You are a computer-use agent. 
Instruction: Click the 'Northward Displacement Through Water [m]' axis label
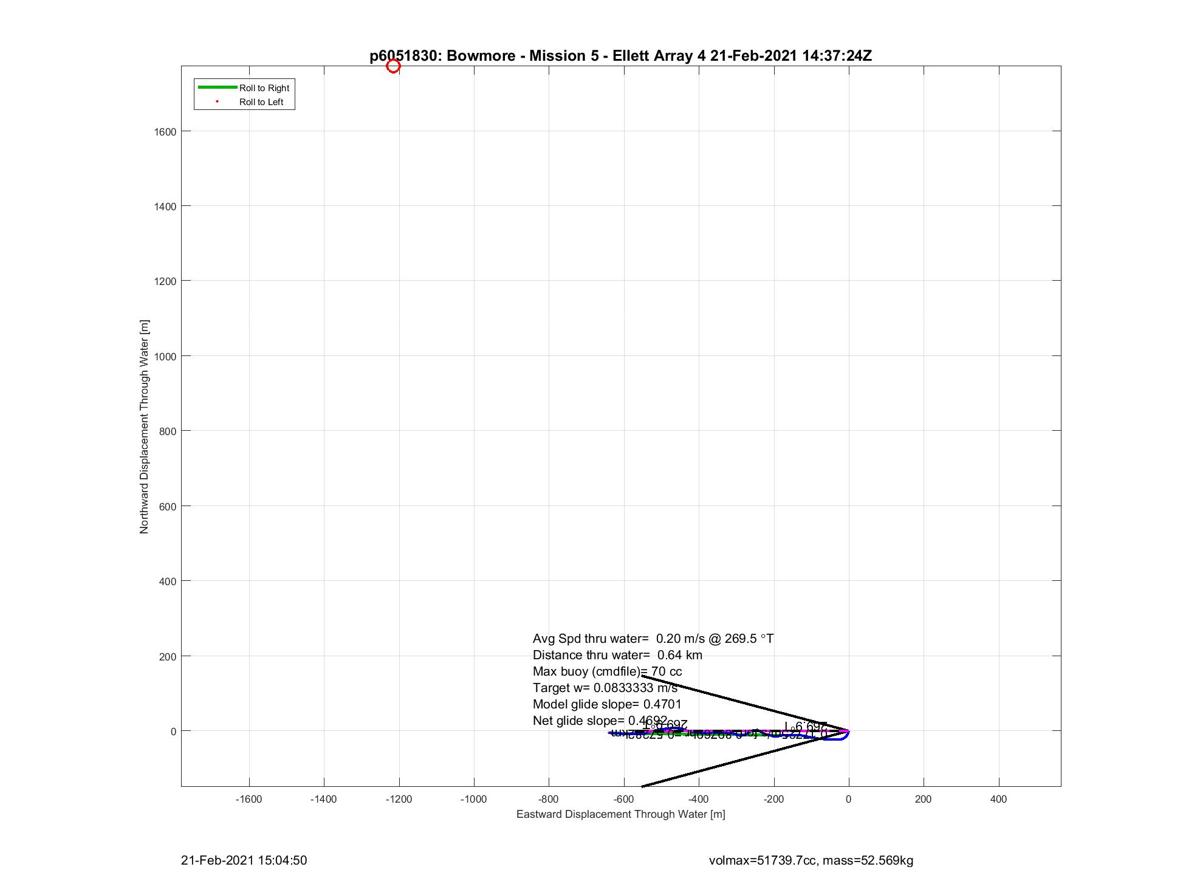(x=144, y=427)
